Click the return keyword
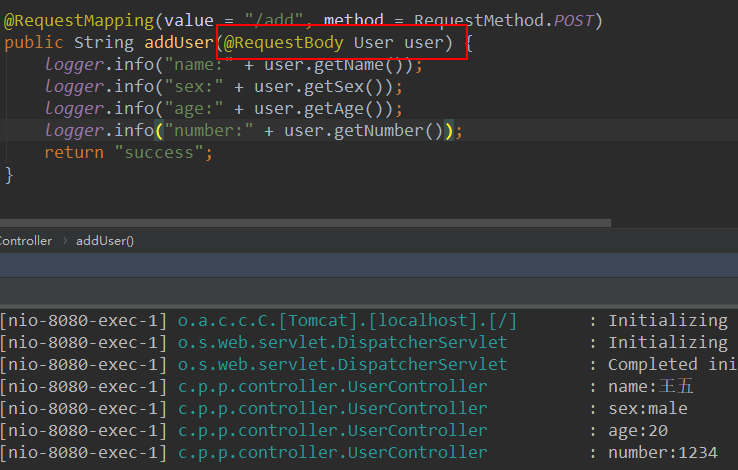The height and width of the screenshot is (470, 738). point(74,152)
